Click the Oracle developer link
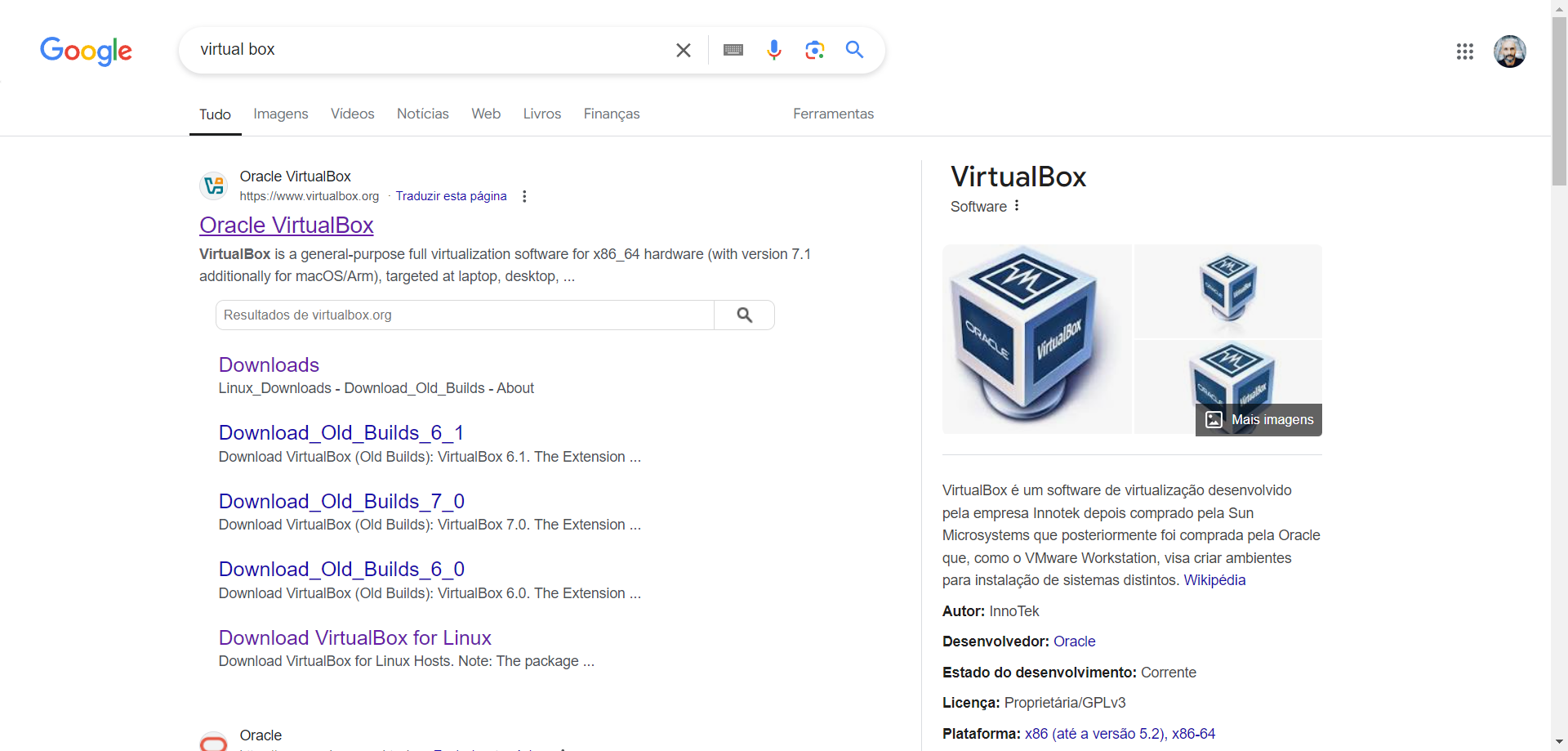1568x751 pixels. pyautogui.click(x=1074, y=641)
